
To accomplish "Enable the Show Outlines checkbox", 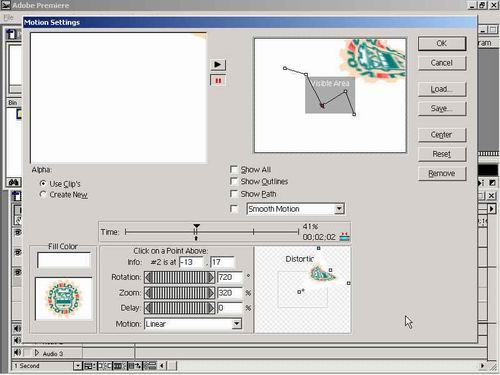I will click(x=234, y=181).
